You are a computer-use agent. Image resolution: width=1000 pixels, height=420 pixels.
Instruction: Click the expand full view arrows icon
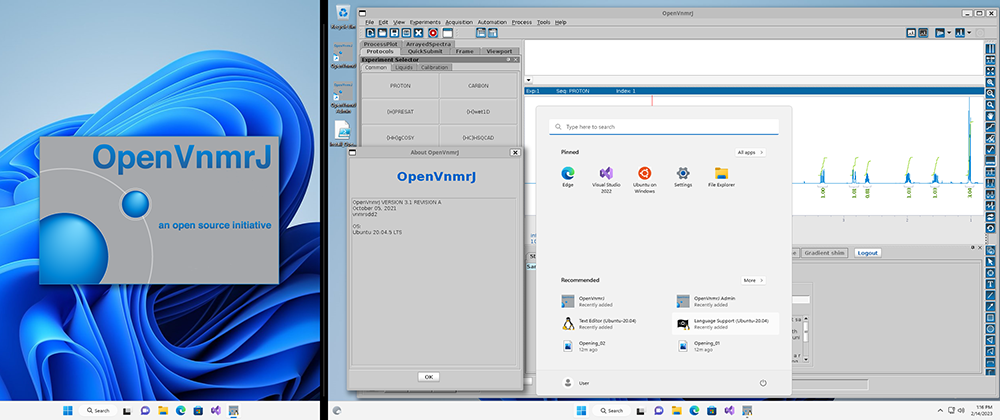pos(990,71)
